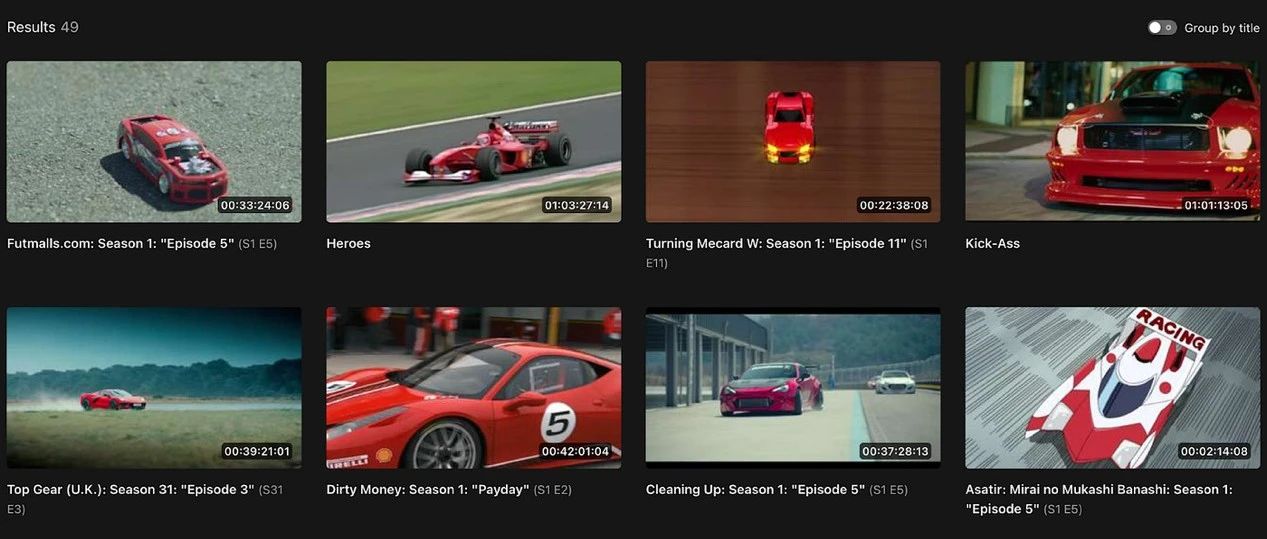Open the Heroes Formula 1 car thumbnail
The width and height of the screenshot is (1267, 539).
coord(473,142)
